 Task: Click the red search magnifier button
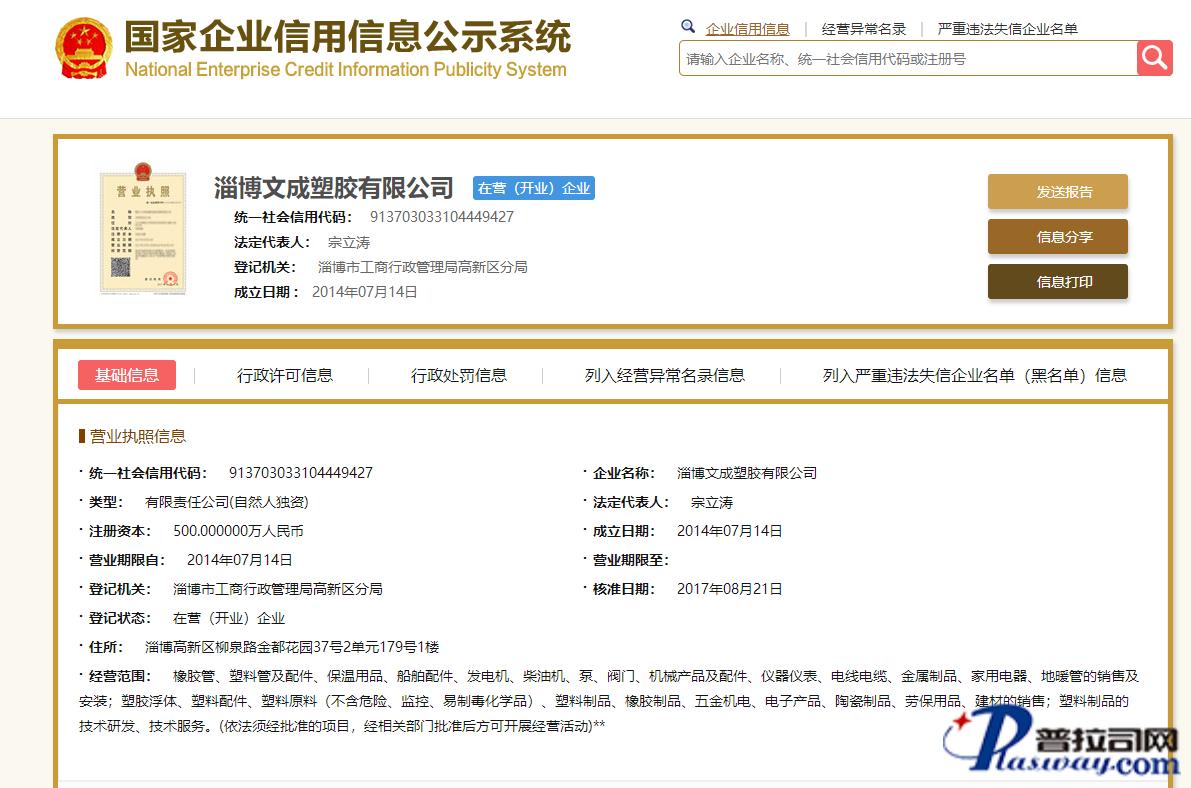(1154, 58)
